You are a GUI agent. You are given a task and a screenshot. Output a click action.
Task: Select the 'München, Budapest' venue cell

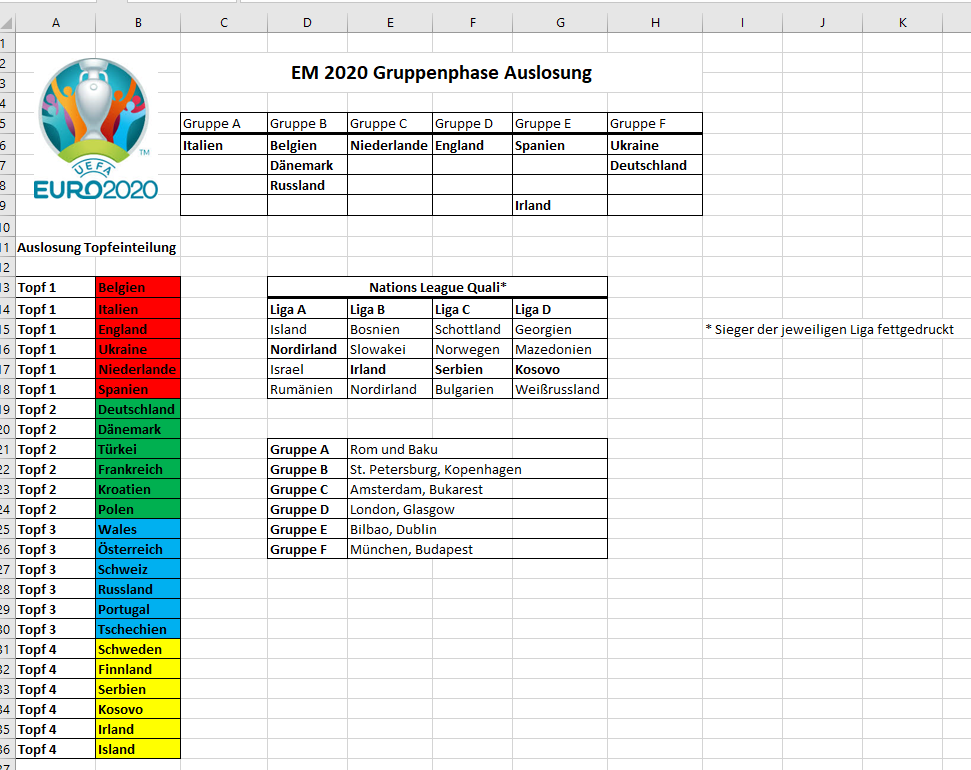coord(477,549)
